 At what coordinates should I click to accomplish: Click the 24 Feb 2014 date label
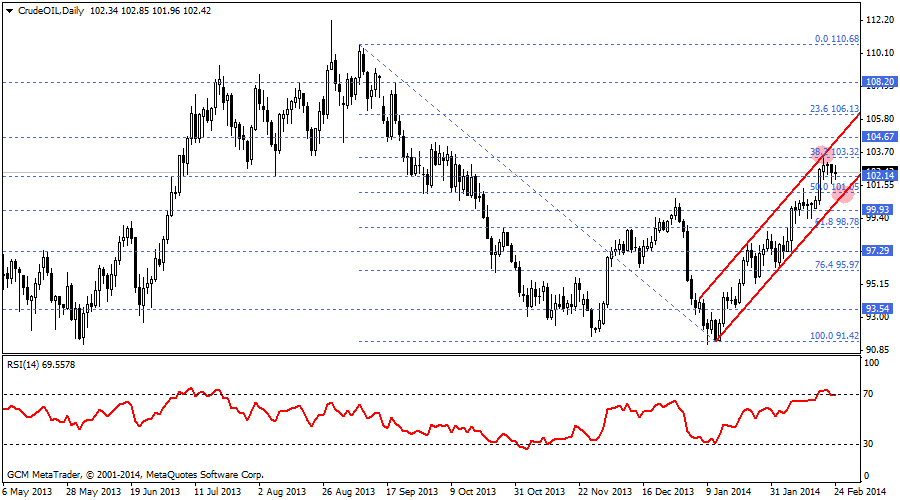click(858, 492)
